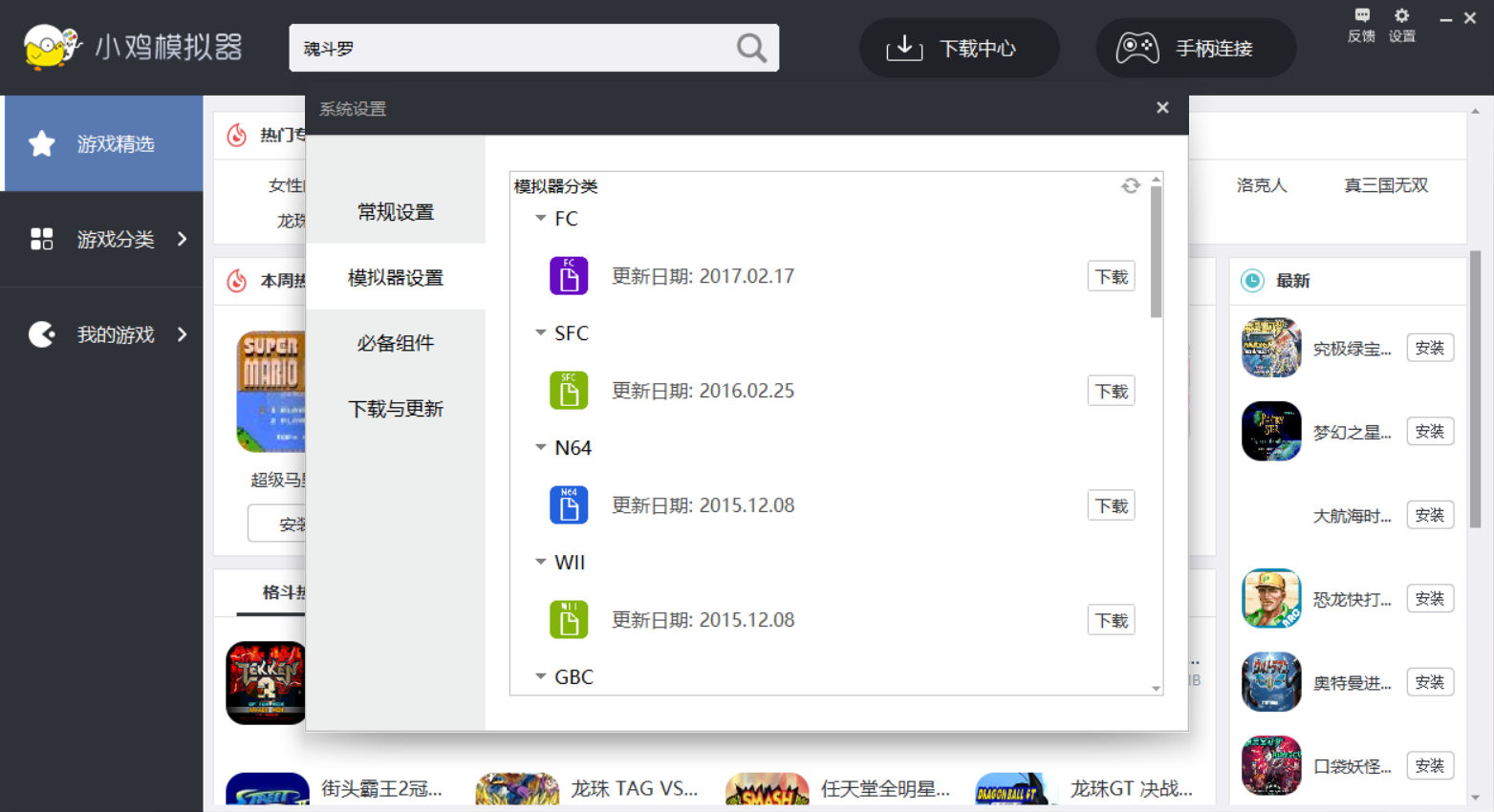Collapse the WII emulator category
Screen dimensions: 1494x812
[x=541, y=563]
